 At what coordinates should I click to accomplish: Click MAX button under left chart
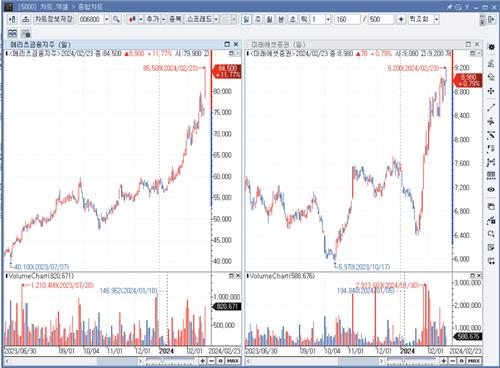click(x=233, y=361)
